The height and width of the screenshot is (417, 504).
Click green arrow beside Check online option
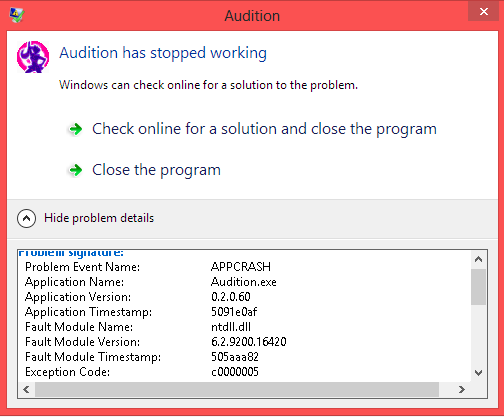[76, 129]
